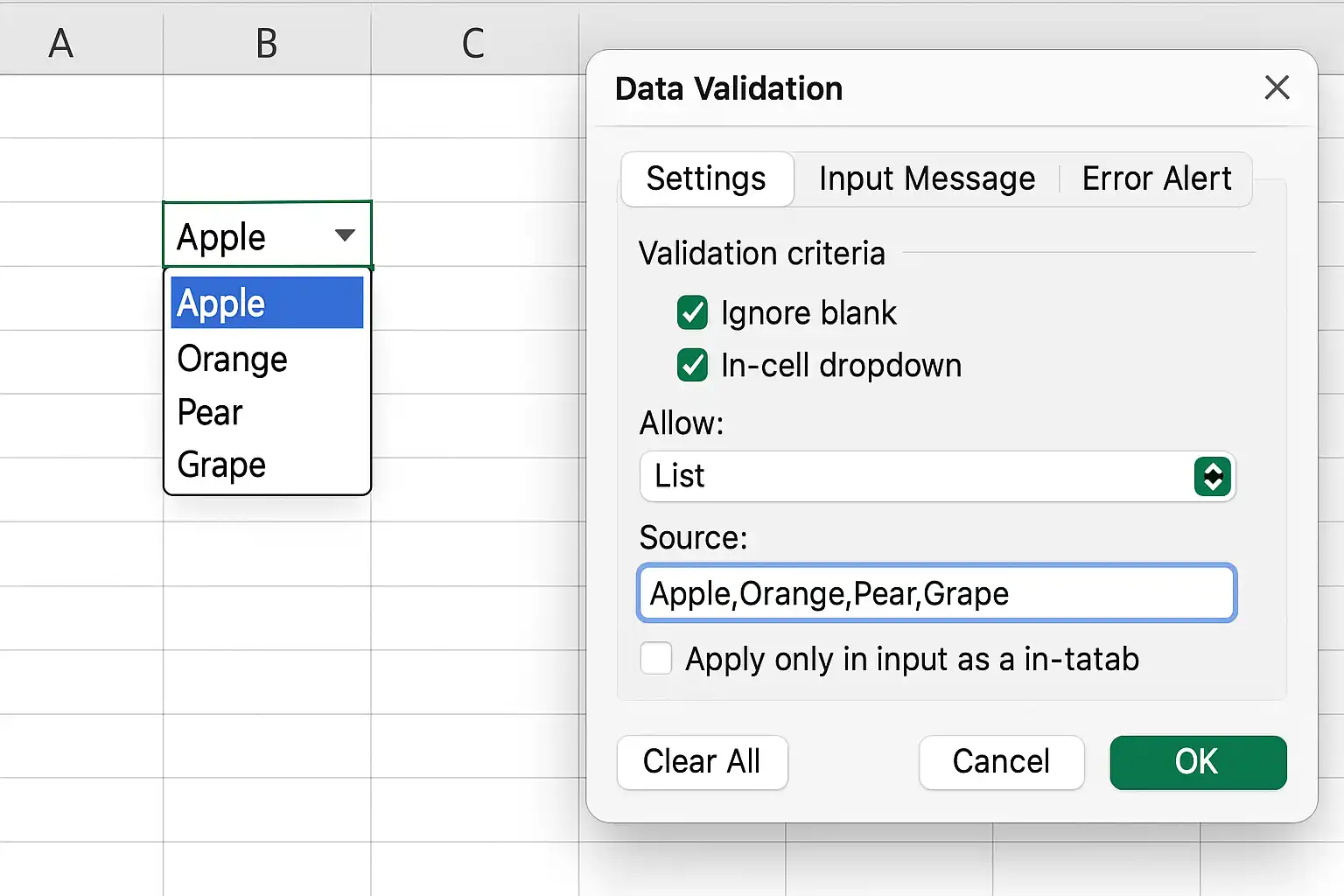Close the Data Validation dialog
The image size is (1344, 896).
pyautogui.click(x=1277, y=87)
